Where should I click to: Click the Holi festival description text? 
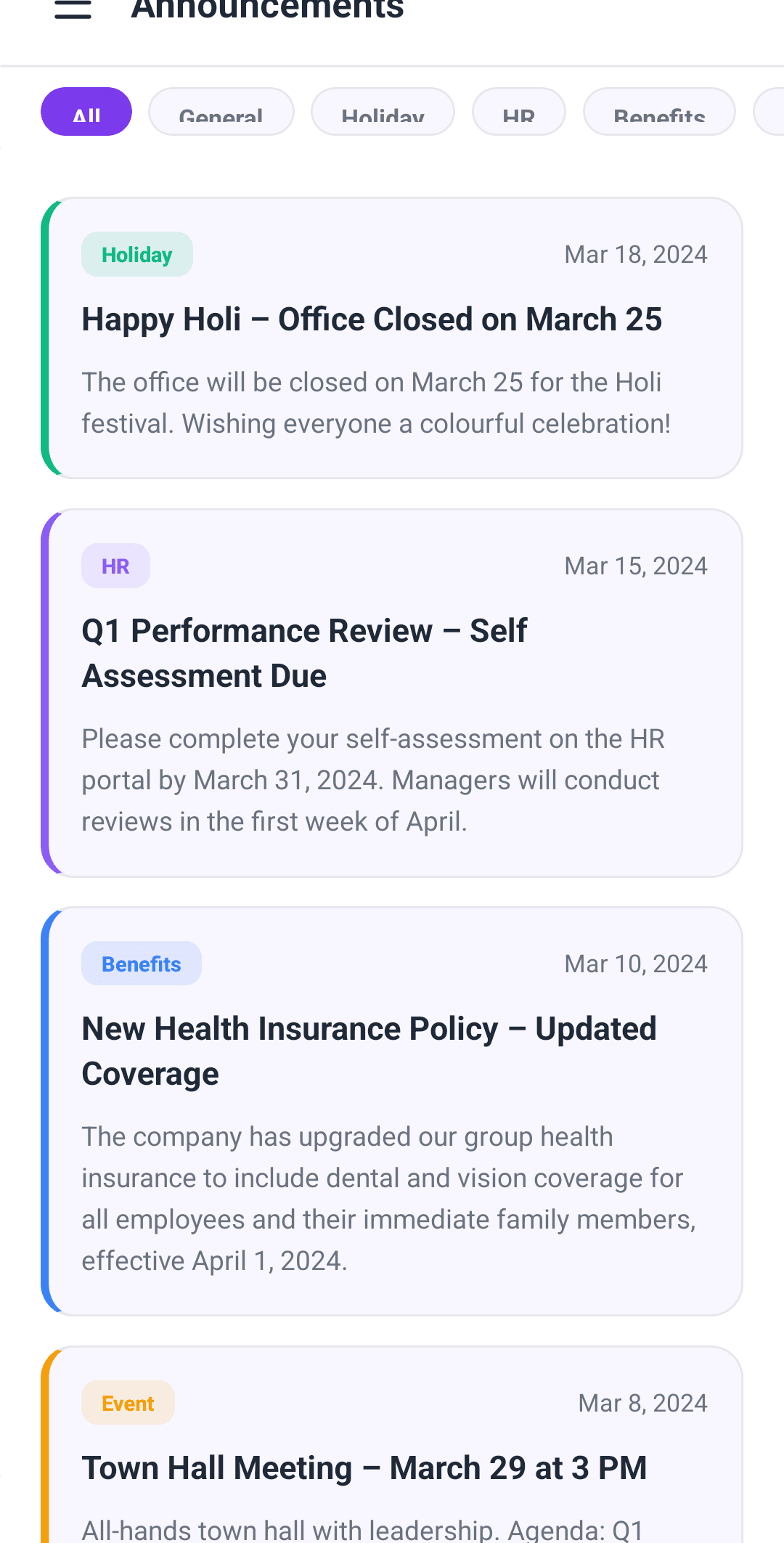pos(376,403)
